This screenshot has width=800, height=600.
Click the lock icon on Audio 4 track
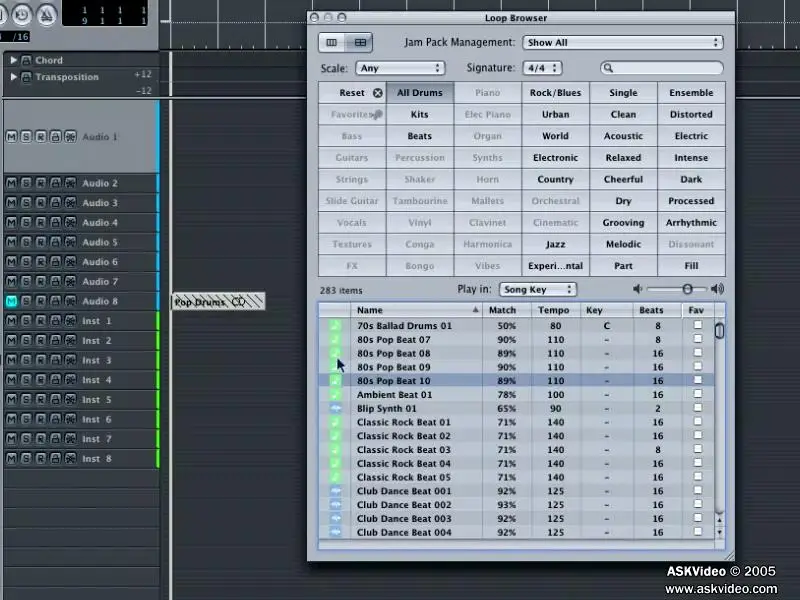(56, 222)
